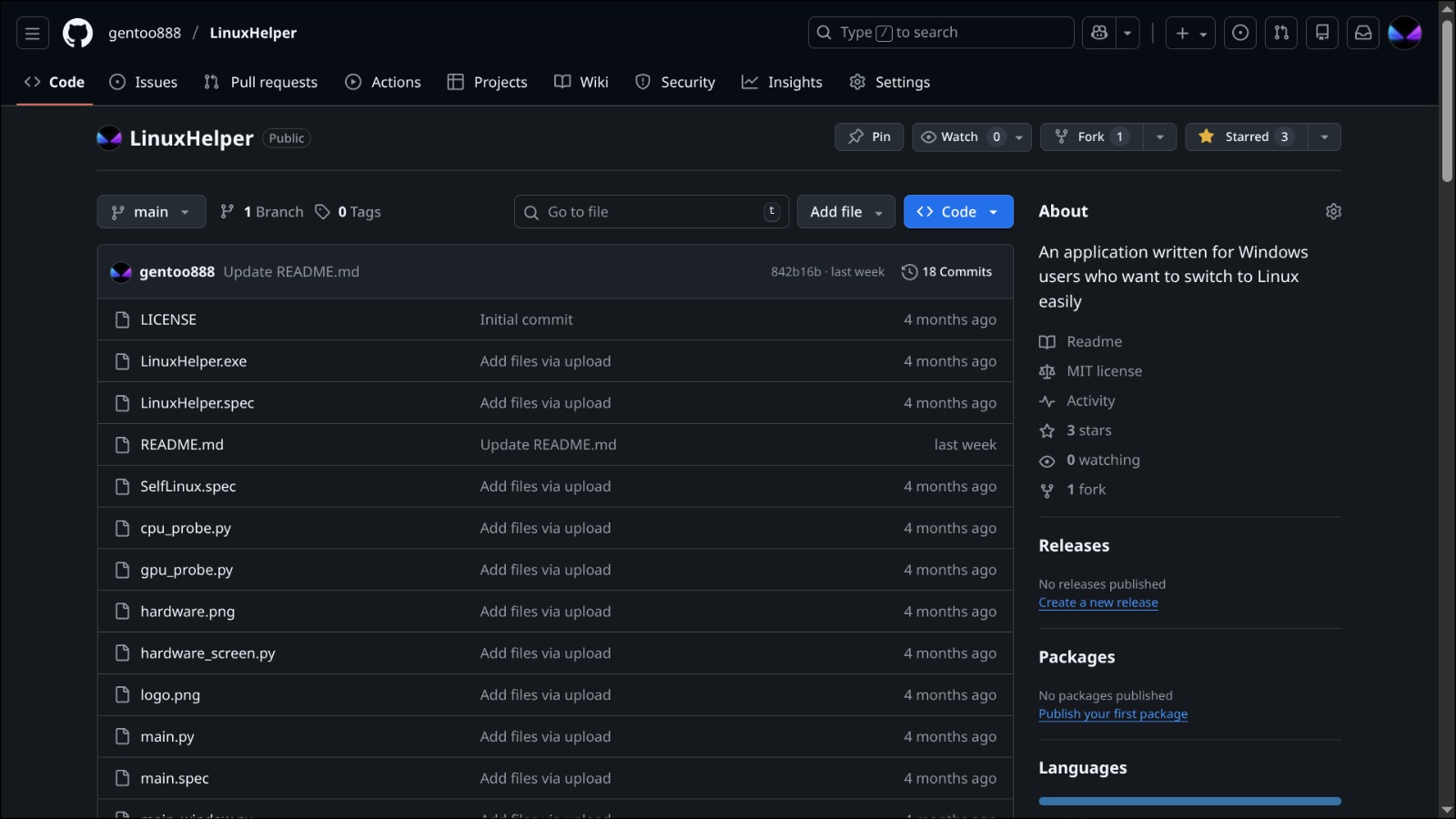The height and width of the screenshot is (819, 1456).
Task: Click the commit history clock icon showing 18 Commits
Action: (910, 271)
